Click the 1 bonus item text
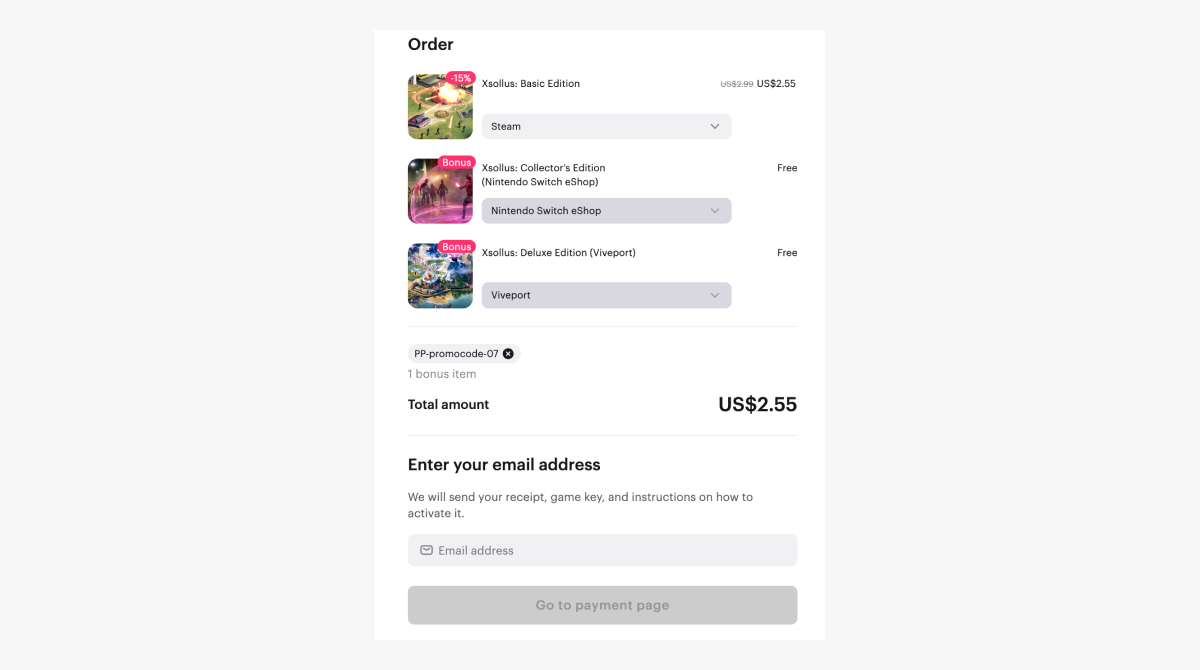The width and height of the screenshot is (1200, 670). 442,374
